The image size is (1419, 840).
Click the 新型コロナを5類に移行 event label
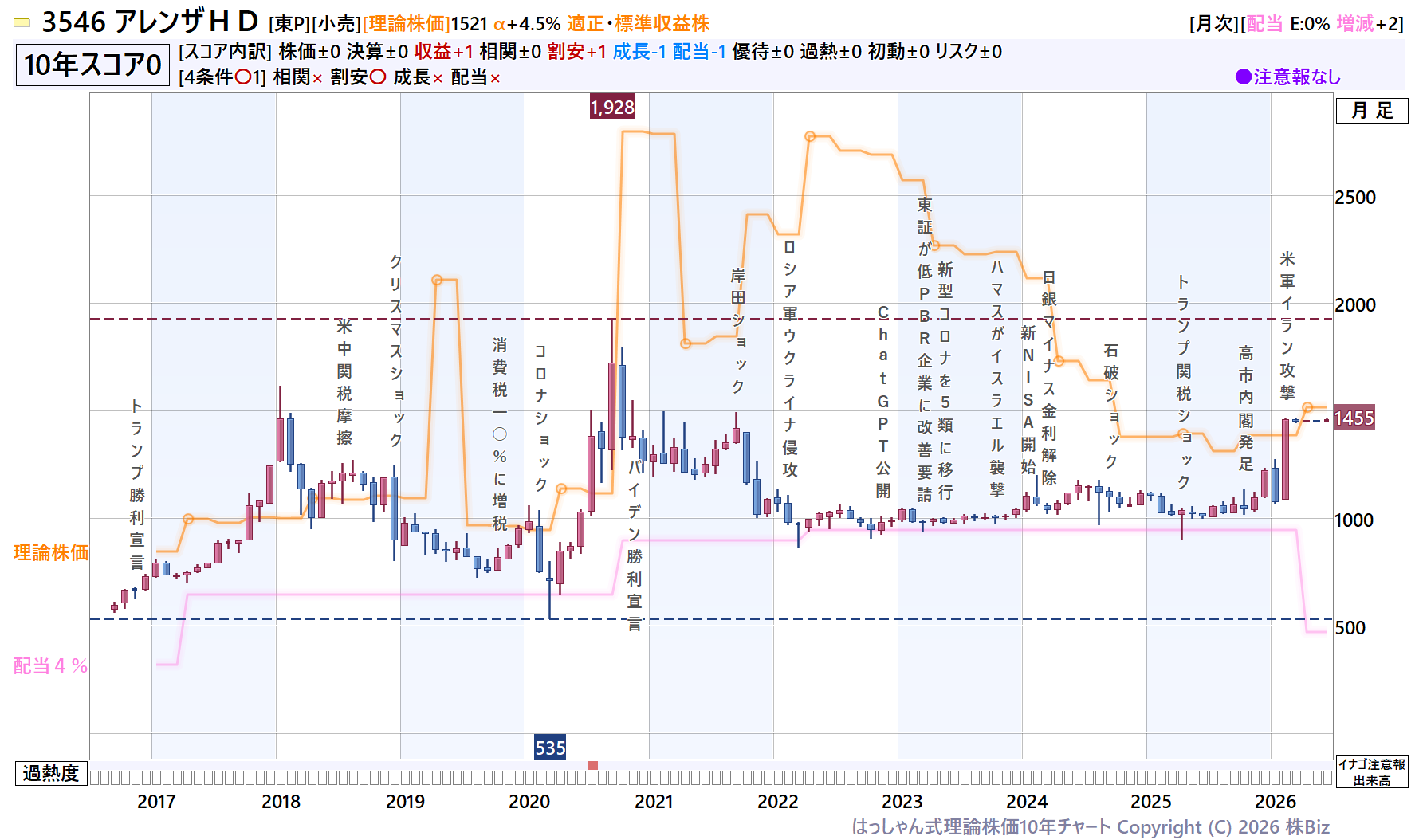pyautogui.click(x=945, y=381)
